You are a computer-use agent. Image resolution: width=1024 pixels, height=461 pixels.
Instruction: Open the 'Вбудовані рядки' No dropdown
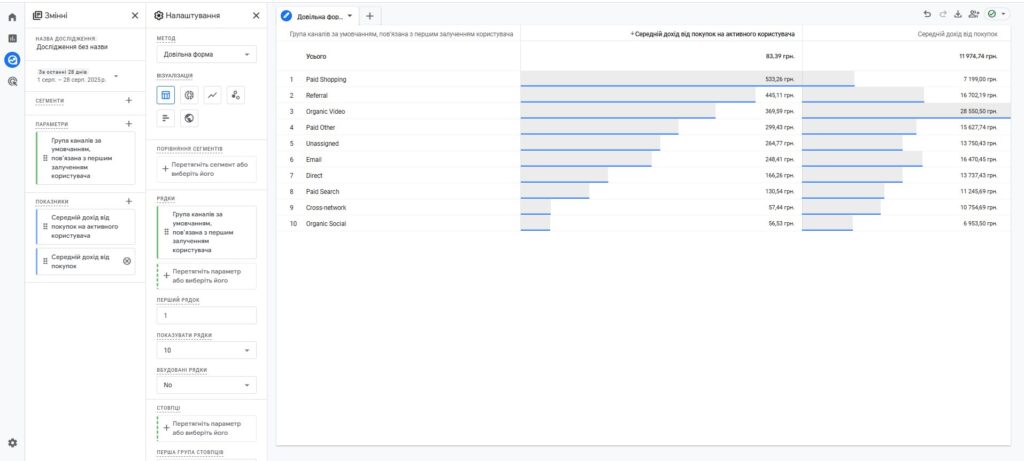pos(206,384)
